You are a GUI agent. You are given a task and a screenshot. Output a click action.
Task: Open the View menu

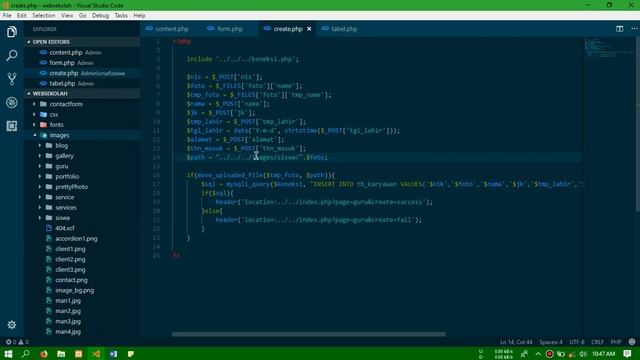pyautogui.click(x=67, y=16)
